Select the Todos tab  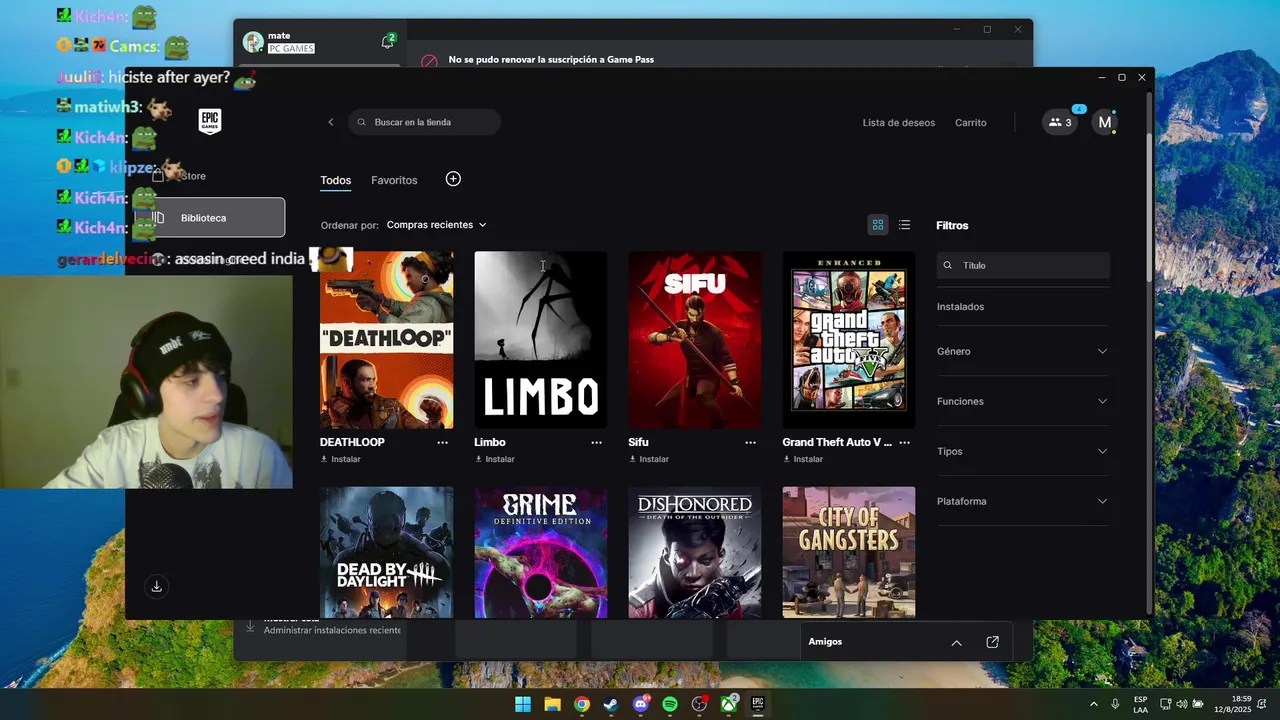coord(336,180)
